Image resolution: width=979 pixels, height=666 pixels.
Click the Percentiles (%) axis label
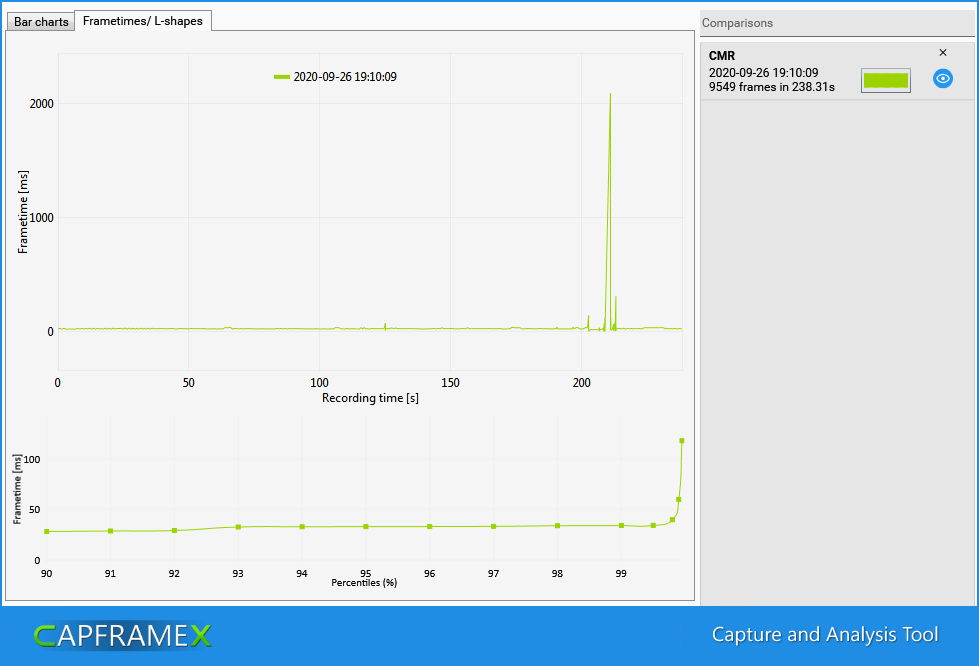pyautogui.click(x=364, y=582)
